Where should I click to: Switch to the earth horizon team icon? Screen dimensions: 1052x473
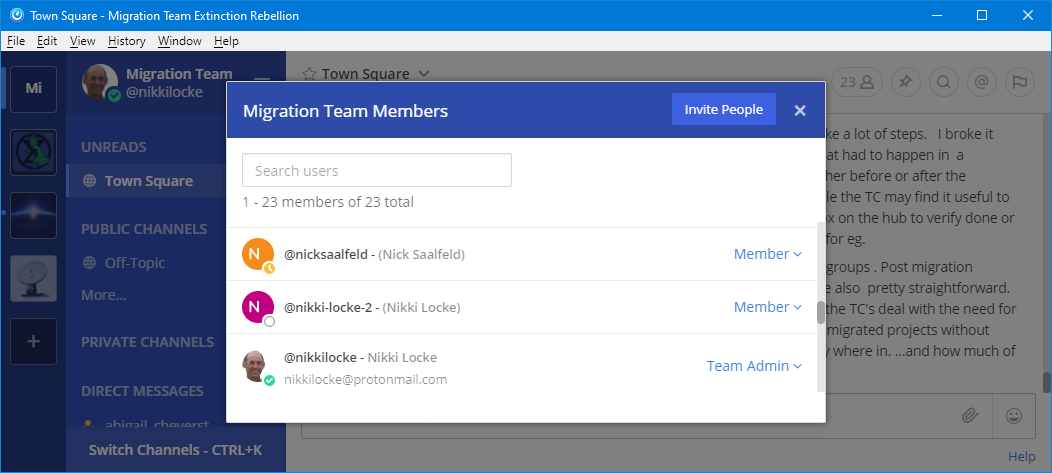(33, 215)
